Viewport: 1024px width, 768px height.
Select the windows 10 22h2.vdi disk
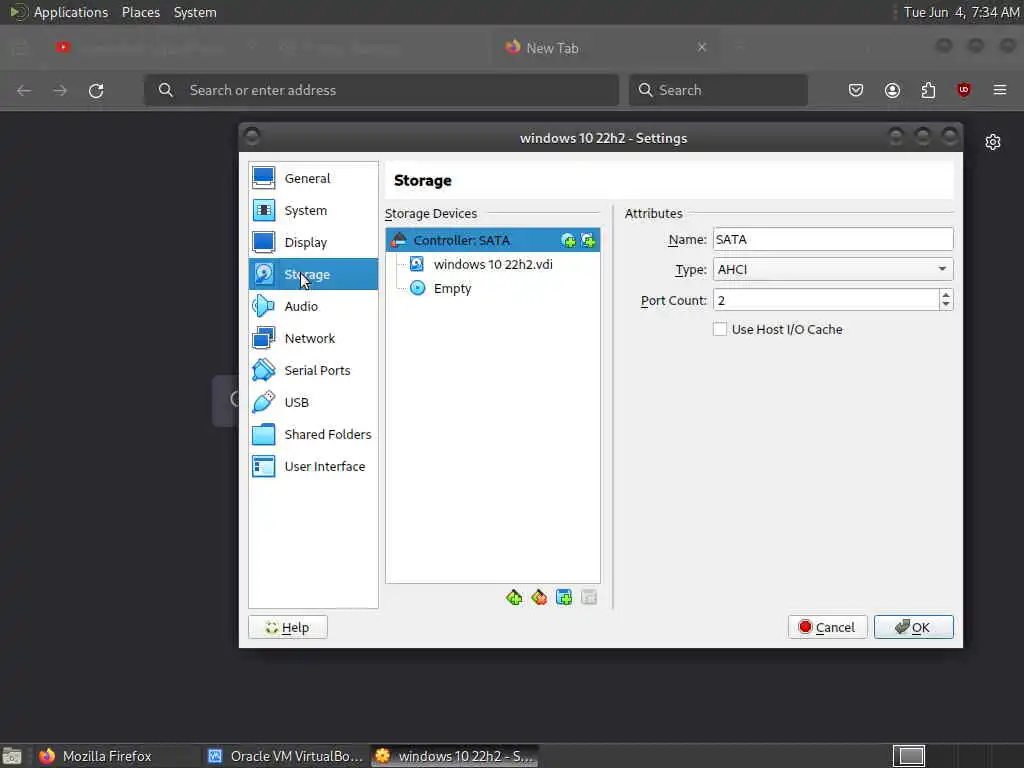(493, 264)
